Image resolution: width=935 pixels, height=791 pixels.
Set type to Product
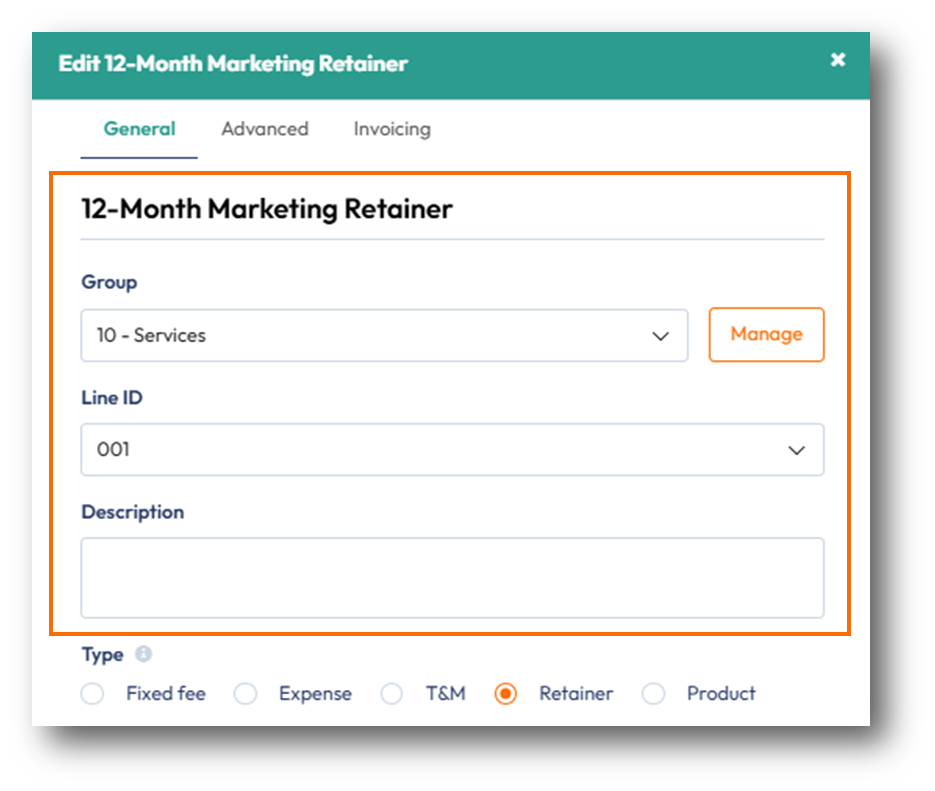654,694
